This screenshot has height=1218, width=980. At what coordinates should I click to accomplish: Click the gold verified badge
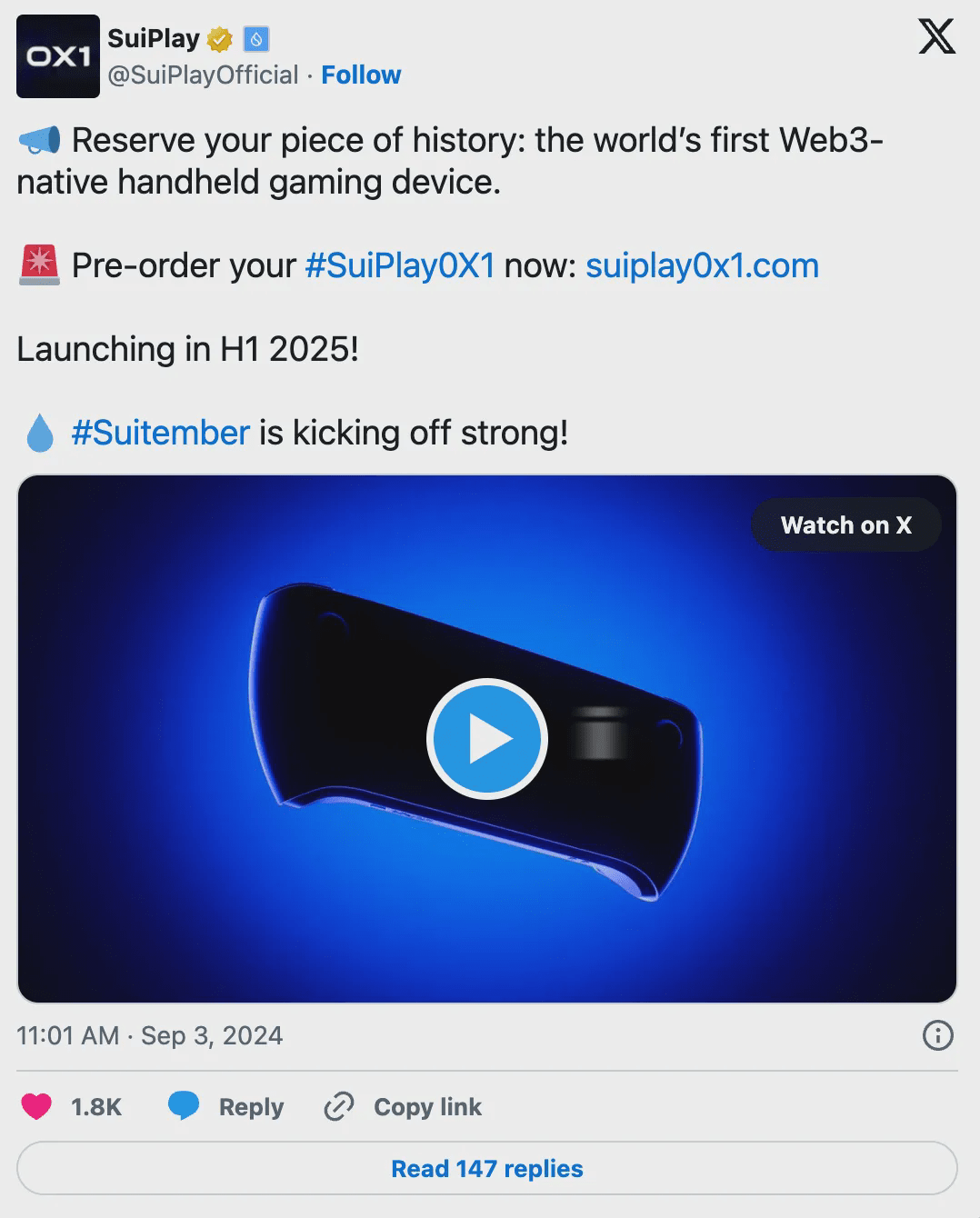pos(220,40)
